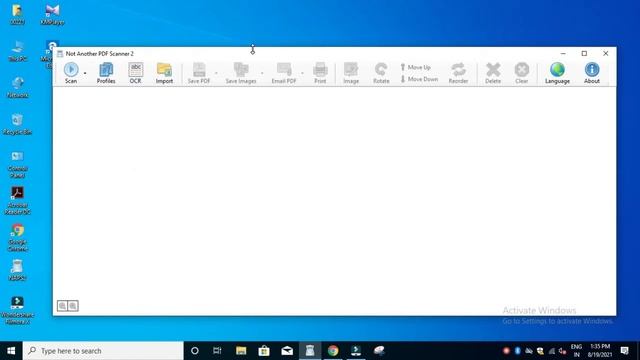Click the Save PDF toolbar icon

[199, 73]
